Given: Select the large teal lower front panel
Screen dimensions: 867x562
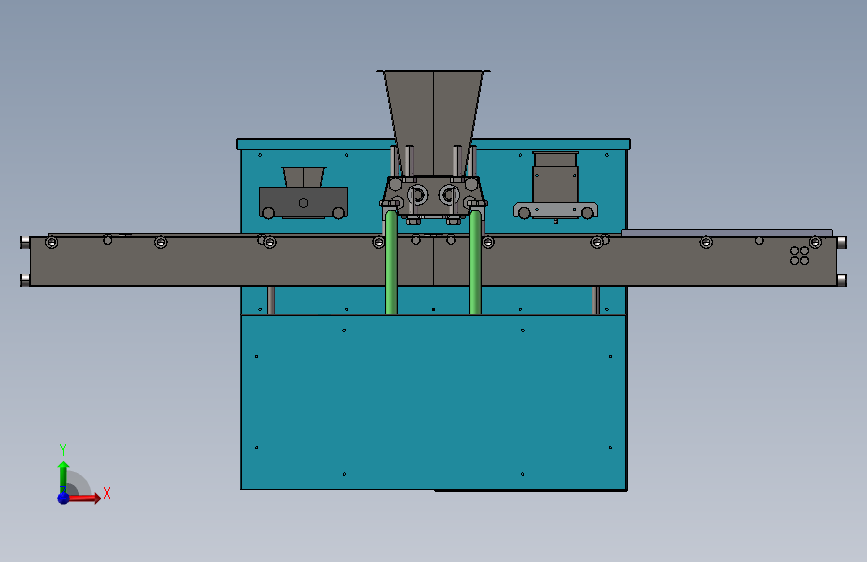Looking at the screenshot, I should (x=434, y=402).
